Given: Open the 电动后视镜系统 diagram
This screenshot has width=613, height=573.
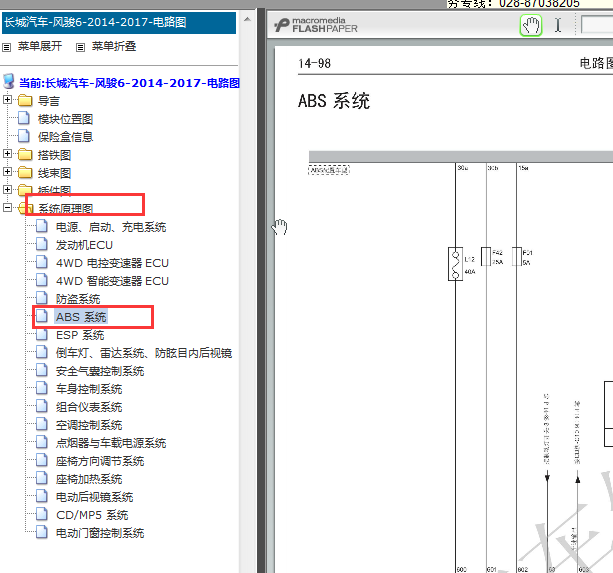Looking at the screenshot, I should (x=95, y=497).
